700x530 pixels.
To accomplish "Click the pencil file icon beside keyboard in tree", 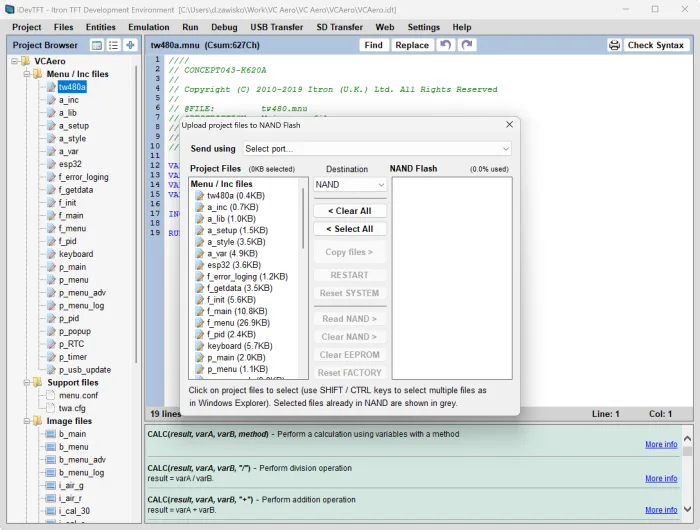I will click(51, 254).
